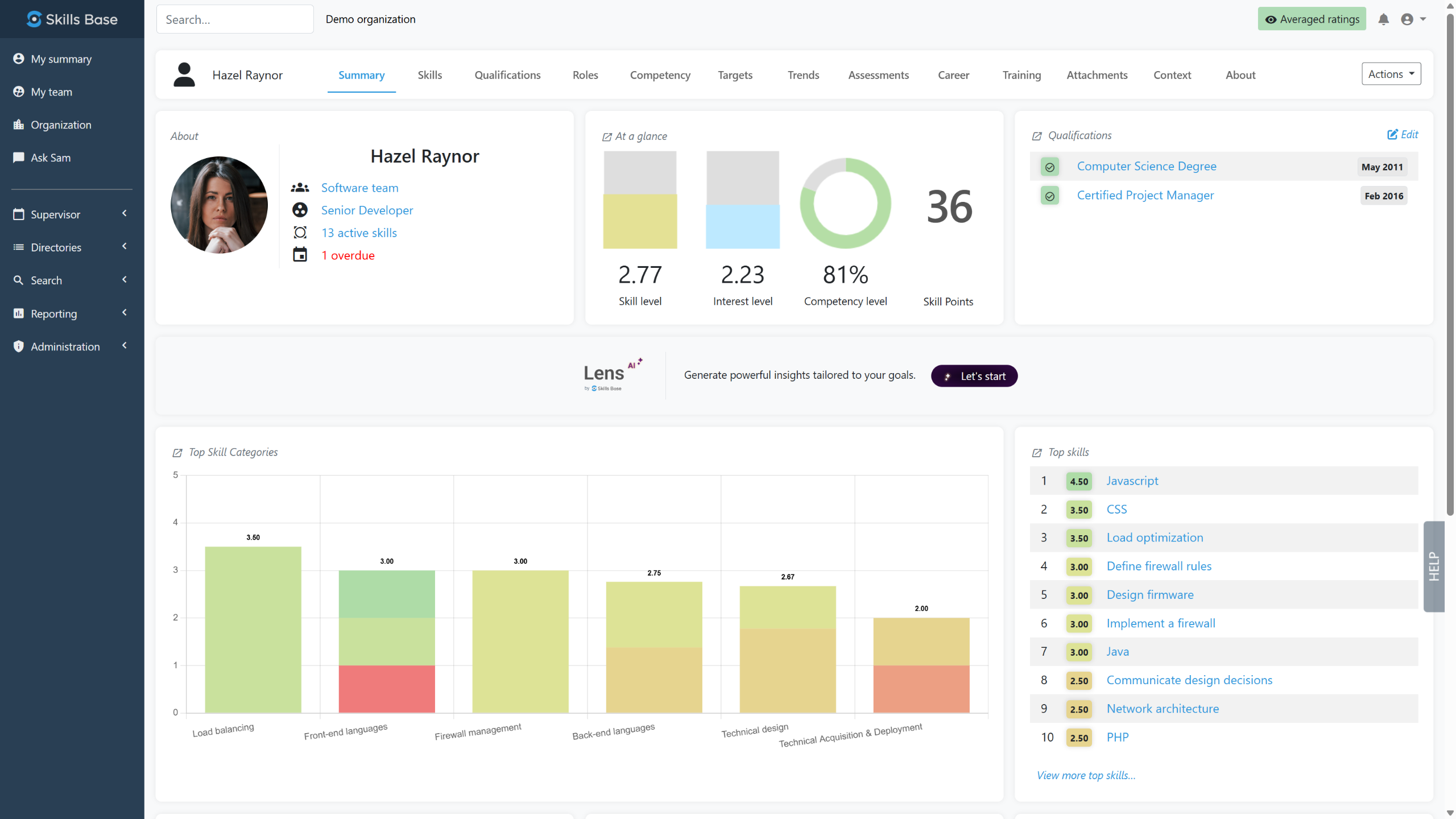Click Computer Science Degree verified check badge
The height and width of the screenshot is (819, 1456).
click(x=1050, y=167)
